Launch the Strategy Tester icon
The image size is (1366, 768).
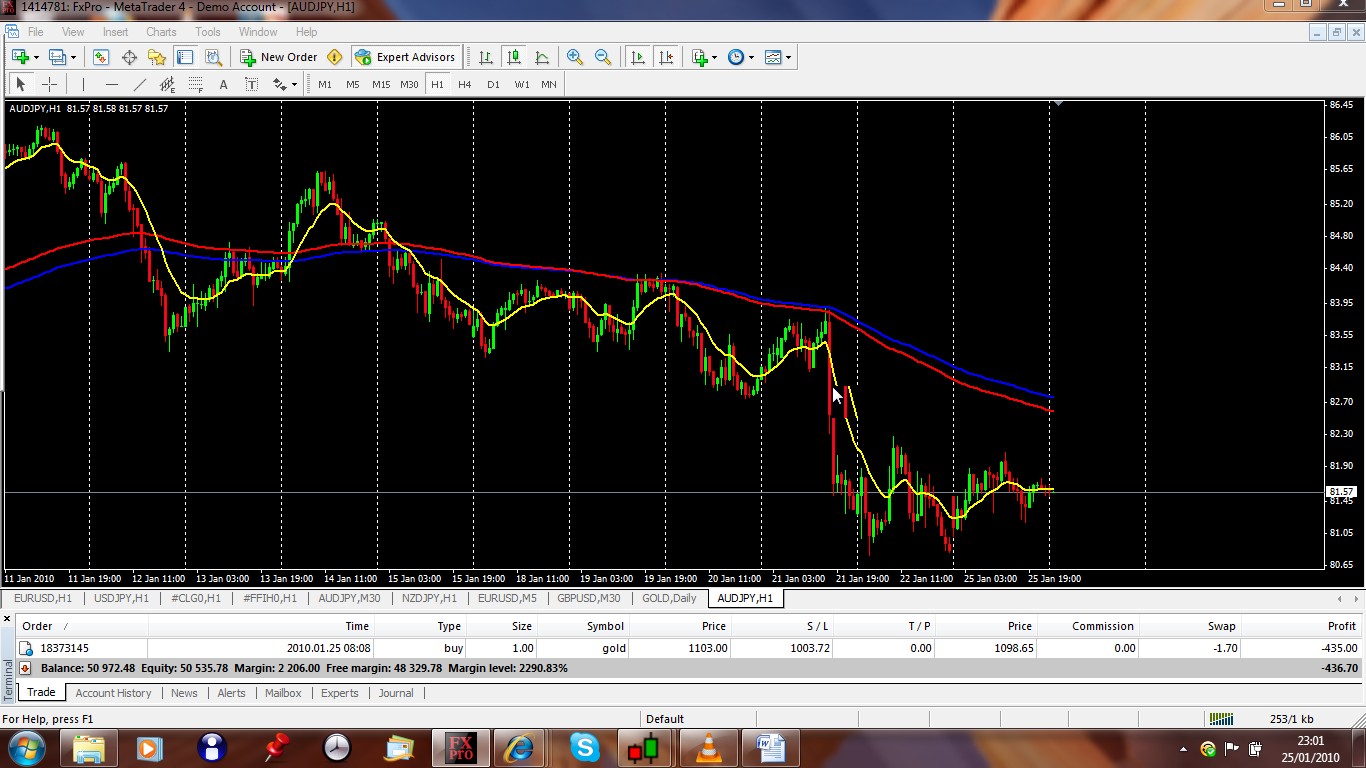(212, 57)
